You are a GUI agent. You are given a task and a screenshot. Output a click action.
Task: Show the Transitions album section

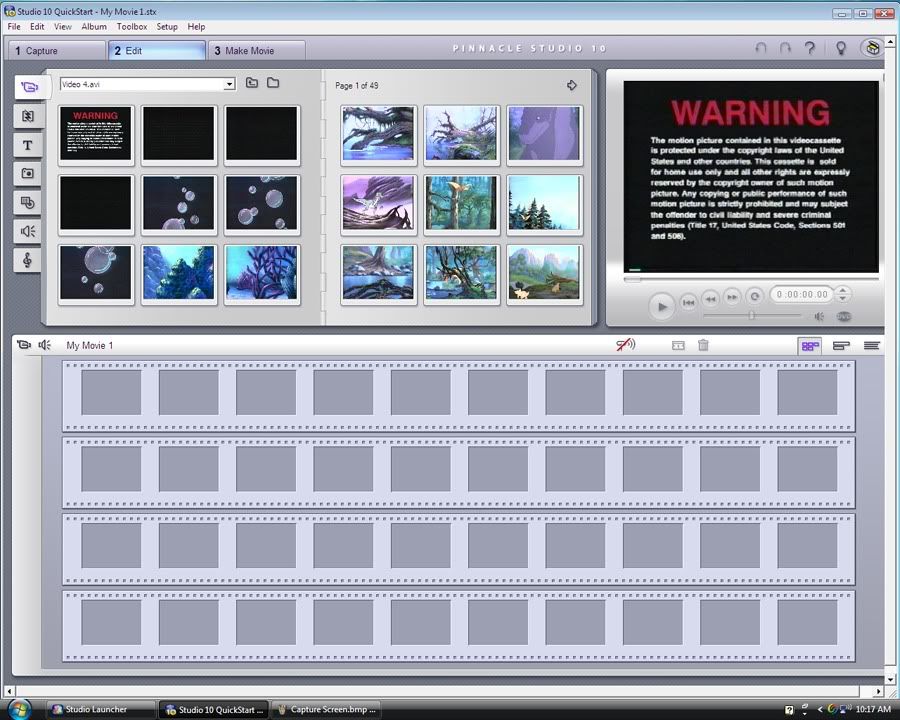pos(28,116)
